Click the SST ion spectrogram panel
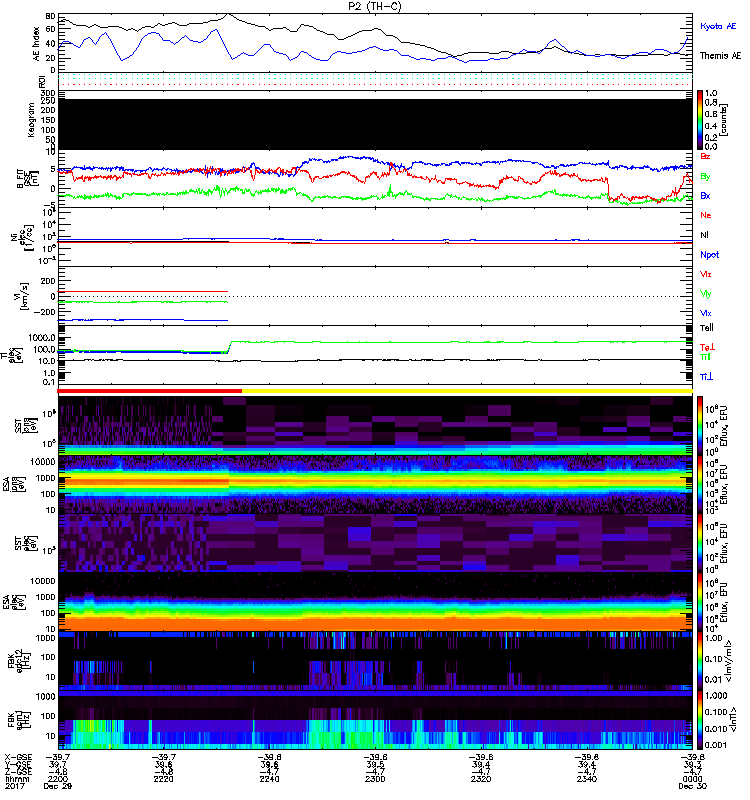 coord(375,425)
